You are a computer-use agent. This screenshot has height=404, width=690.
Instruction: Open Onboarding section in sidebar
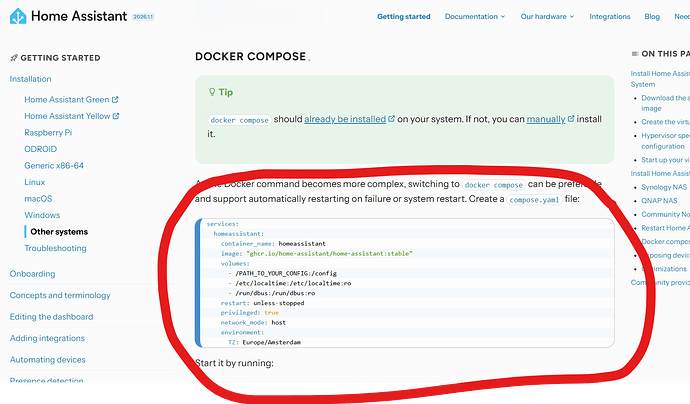coord(33,273)
